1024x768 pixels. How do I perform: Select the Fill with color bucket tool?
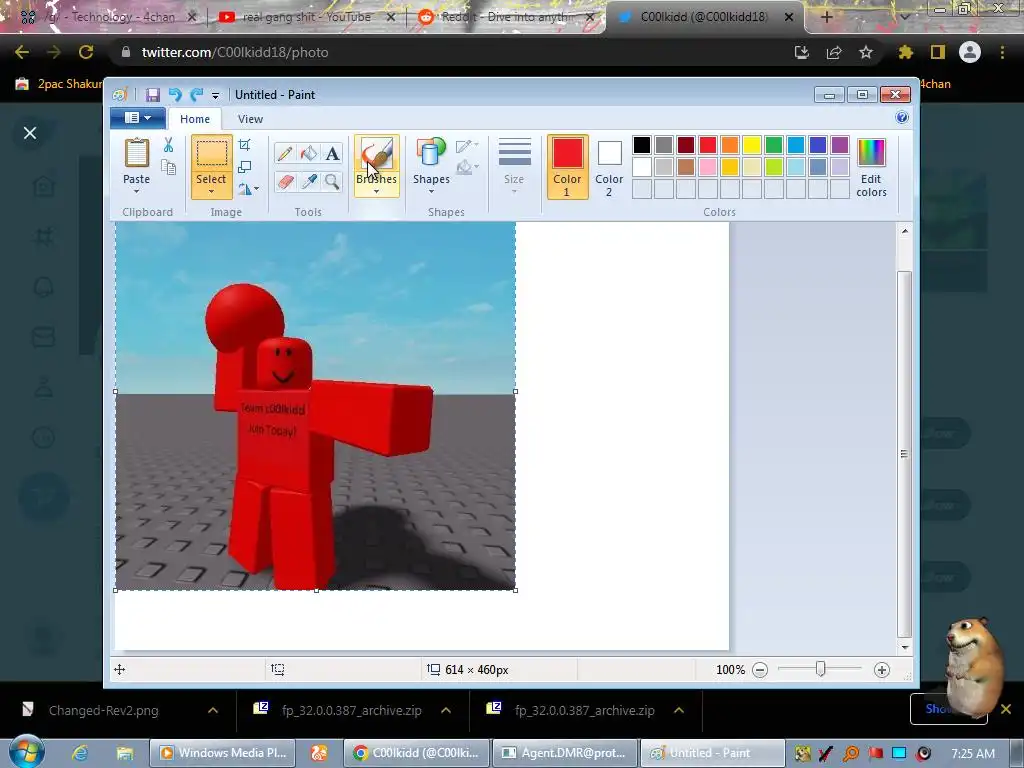[308, 153]
